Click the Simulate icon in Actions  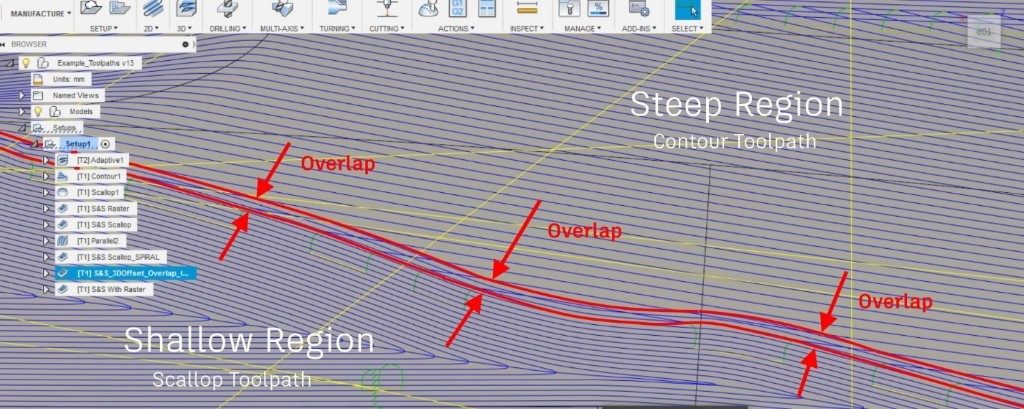[x=429, y=7]
